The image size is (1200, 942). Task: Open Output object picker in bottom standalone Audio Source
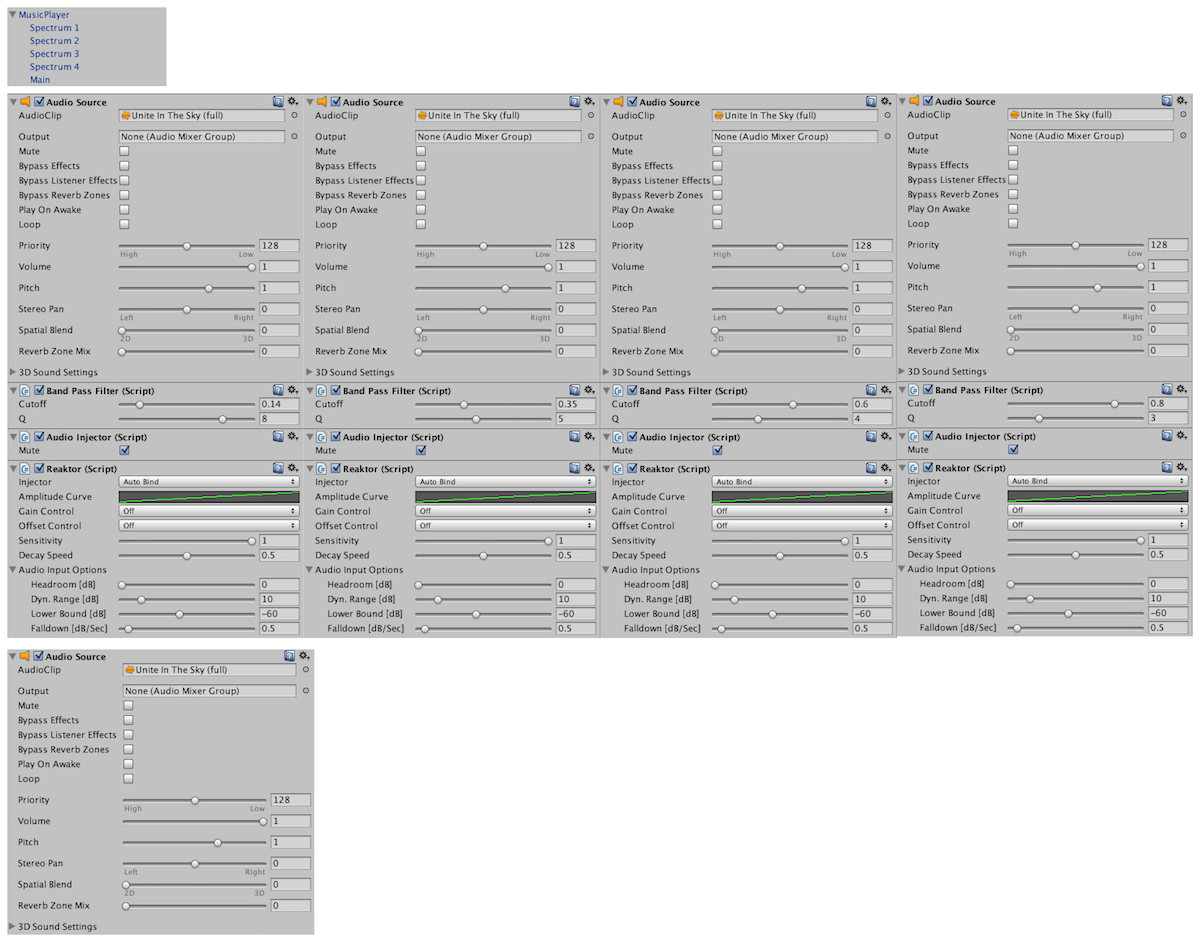(305, 691)
